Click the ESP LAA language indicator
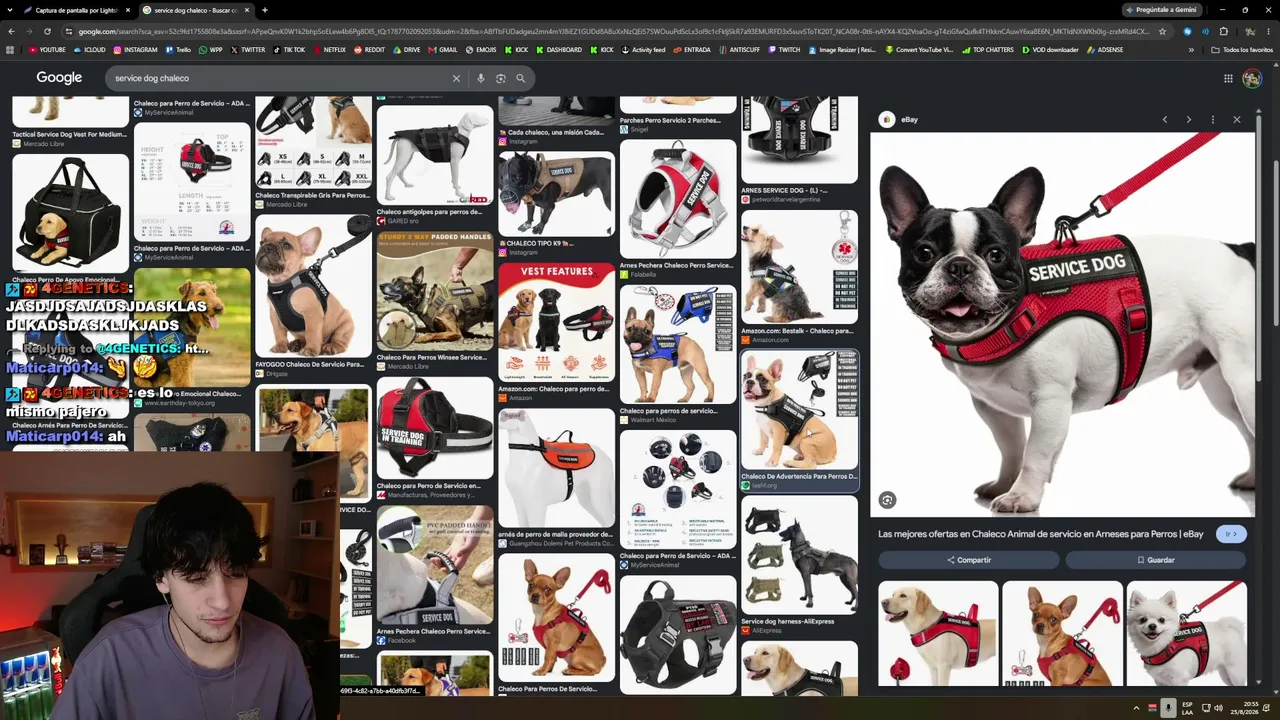 (1188, 708)
